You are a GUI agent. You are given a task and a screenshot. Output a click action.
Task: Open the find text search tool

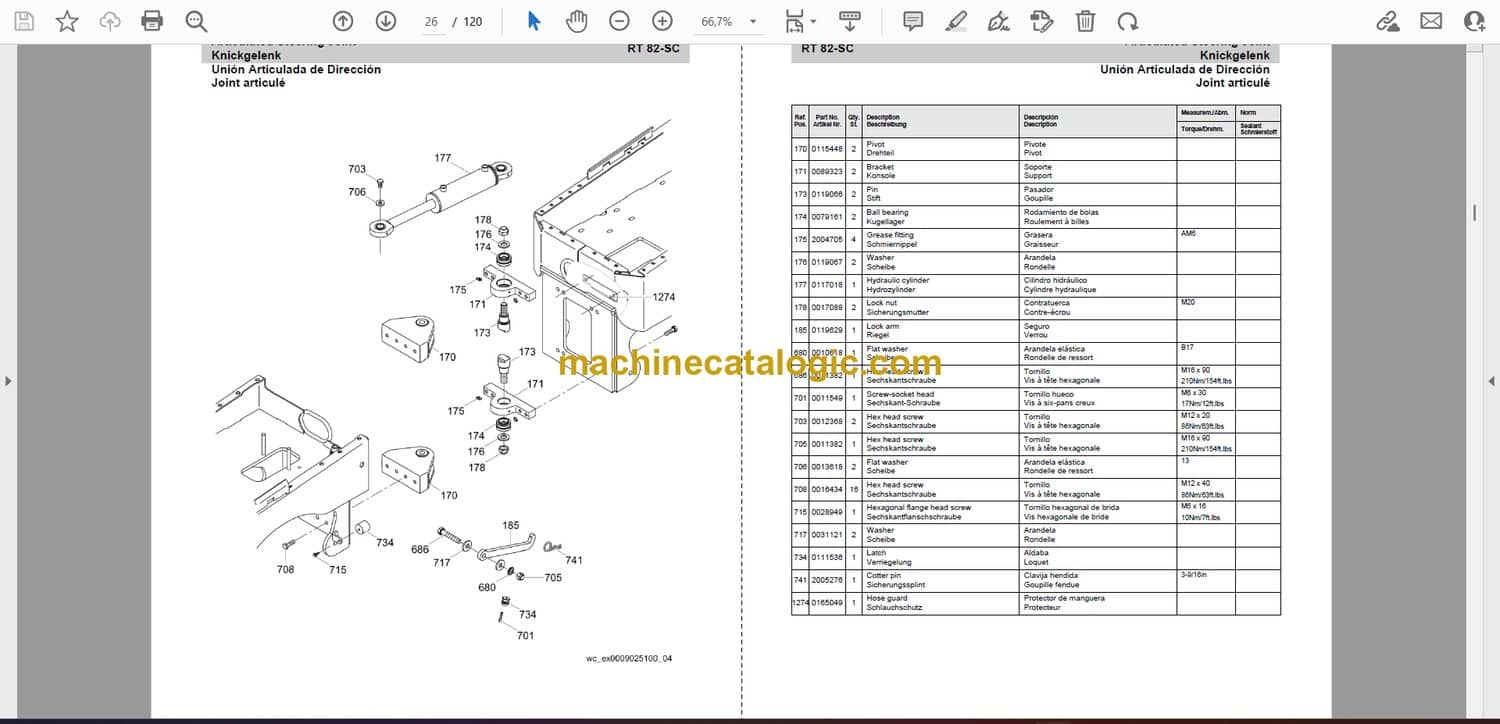coord(196,21)
